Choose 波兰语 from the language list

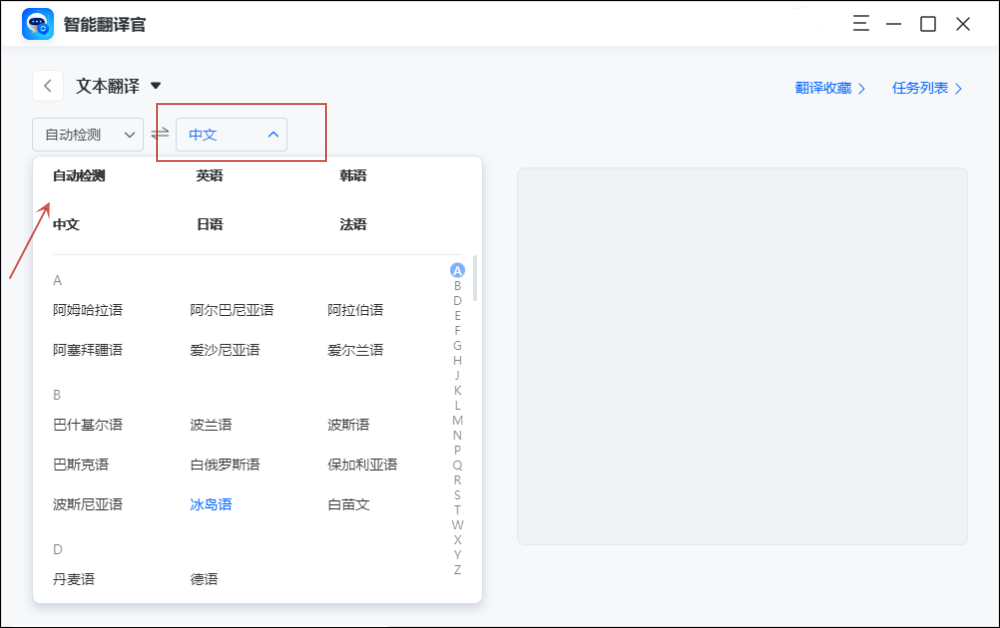point(209,424)
